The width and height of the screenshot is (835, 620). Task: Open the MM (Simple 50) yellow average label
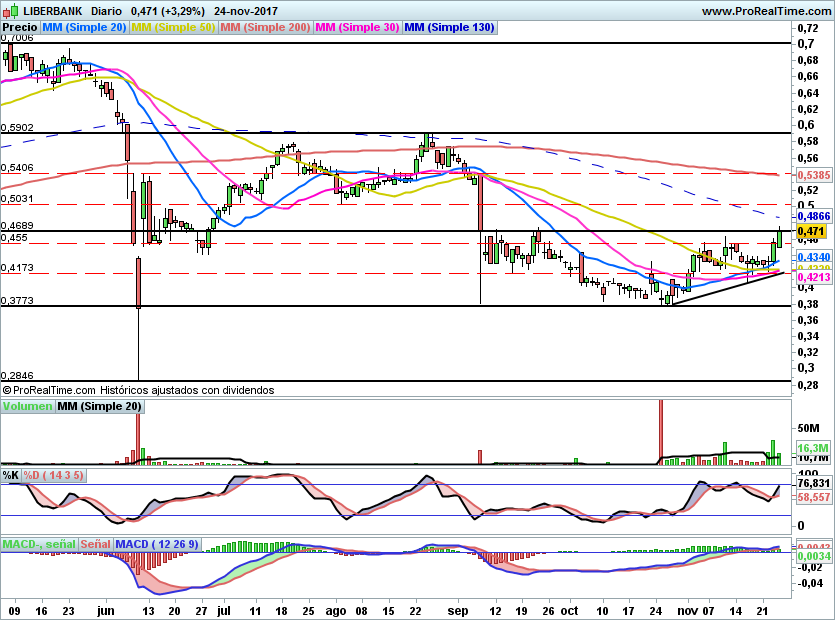pyautogui.click(x=173, y=27)
